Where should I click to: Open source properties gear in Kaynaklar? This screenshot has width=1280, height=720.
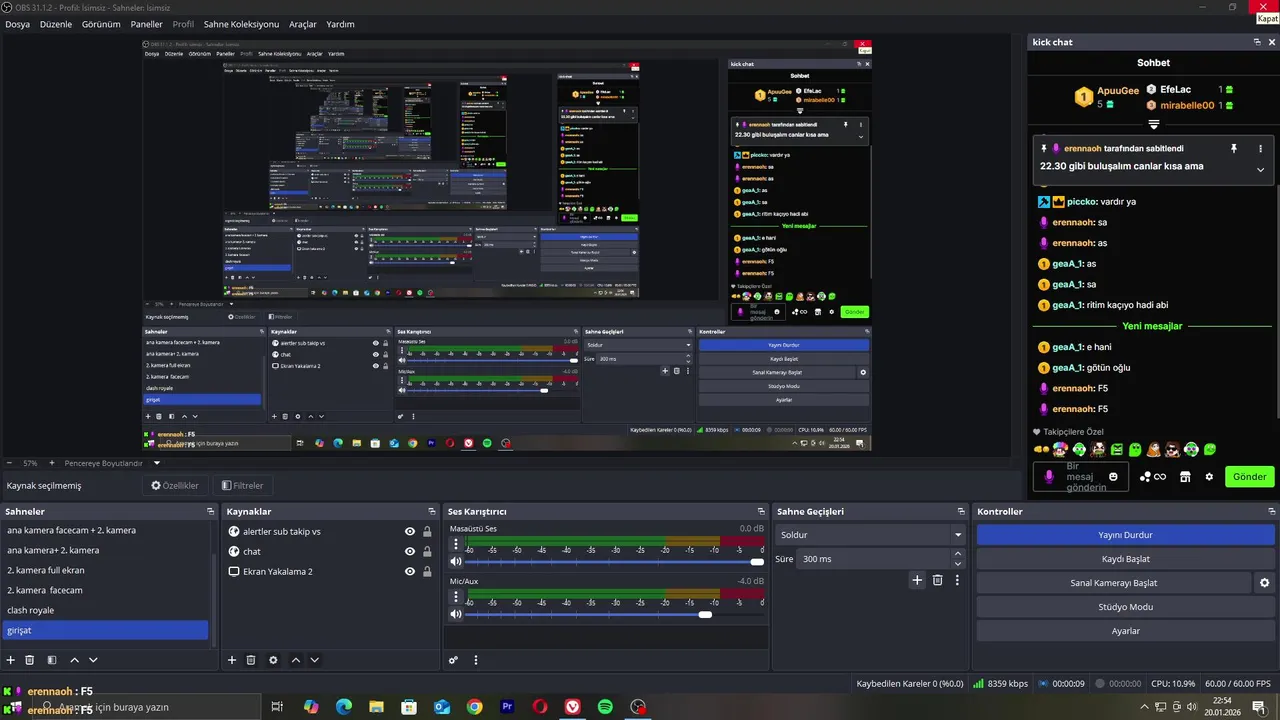click(273, 660)
